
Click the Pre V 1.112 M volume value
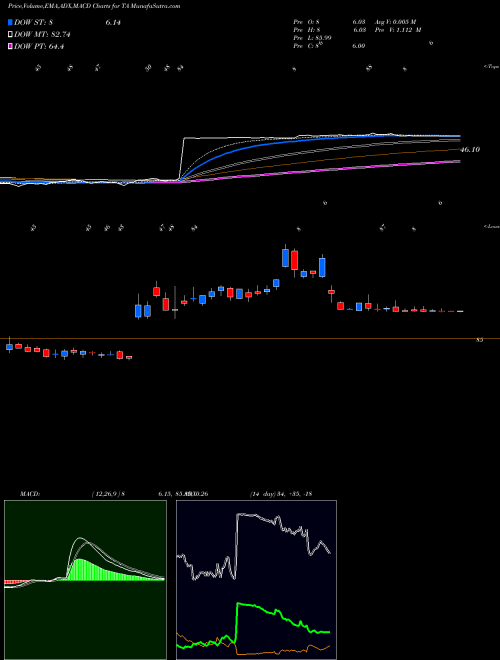399,30
